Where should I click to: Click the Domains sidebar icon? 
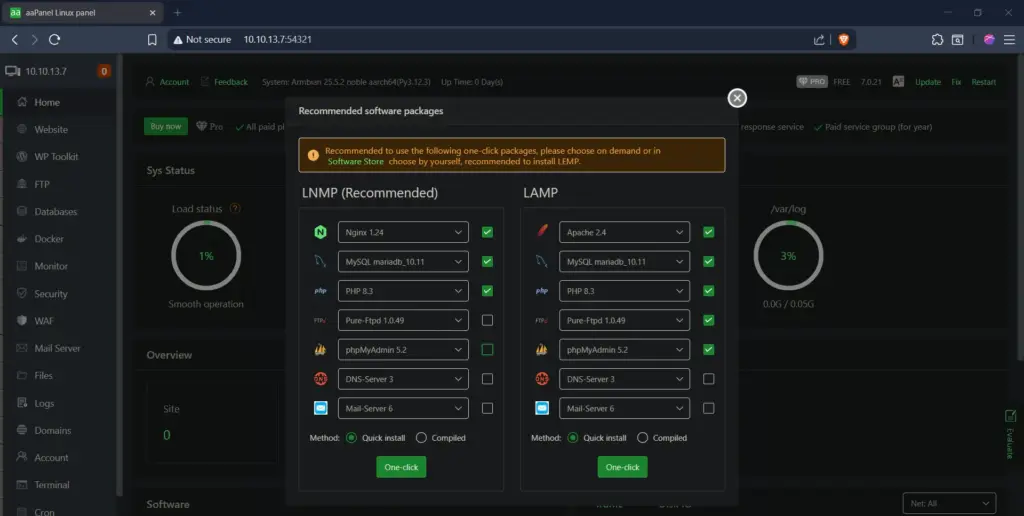(x=22, y=430)
